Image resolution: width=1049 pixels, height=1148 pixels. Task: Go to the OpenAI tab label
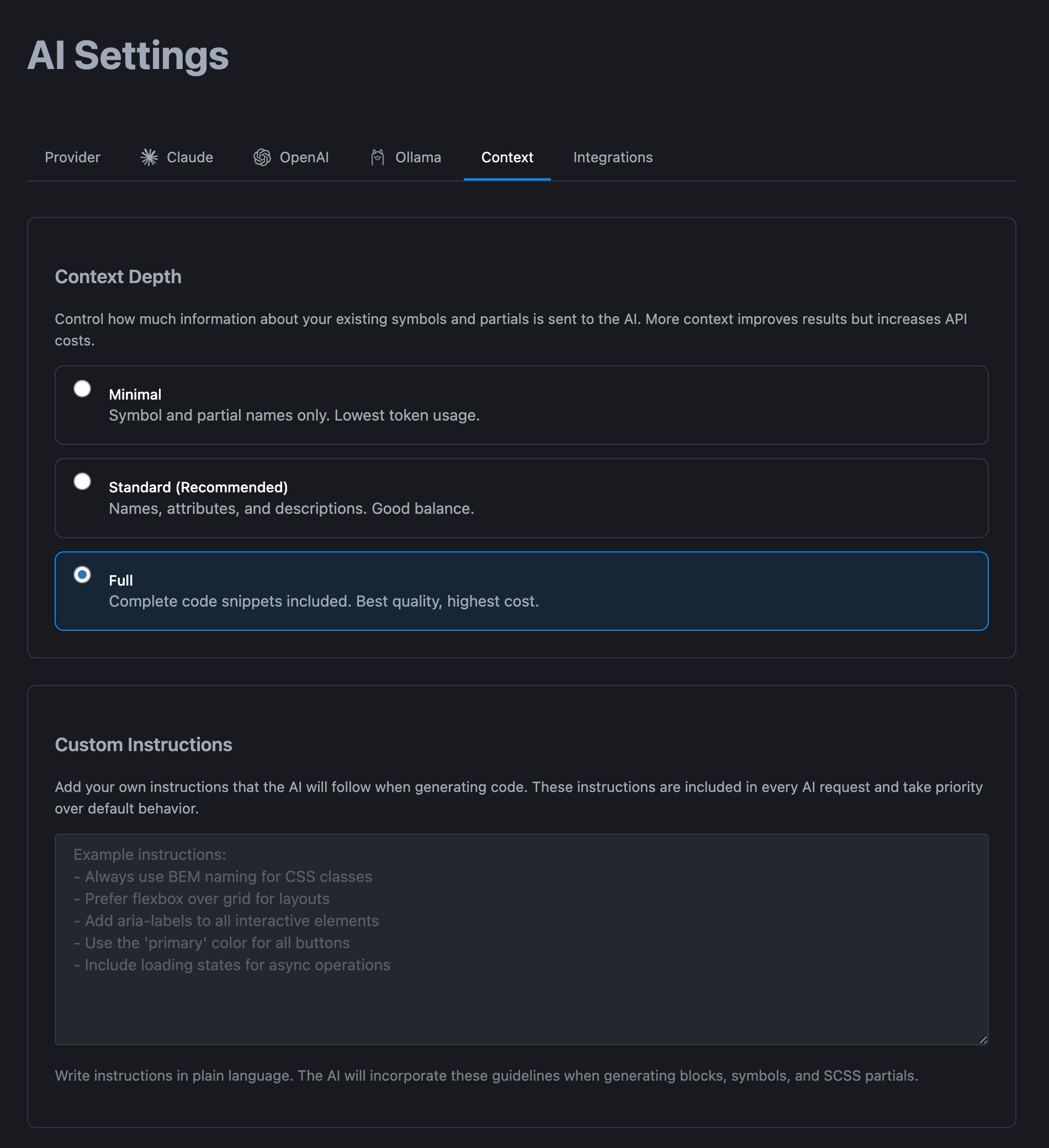click(304, 157)
